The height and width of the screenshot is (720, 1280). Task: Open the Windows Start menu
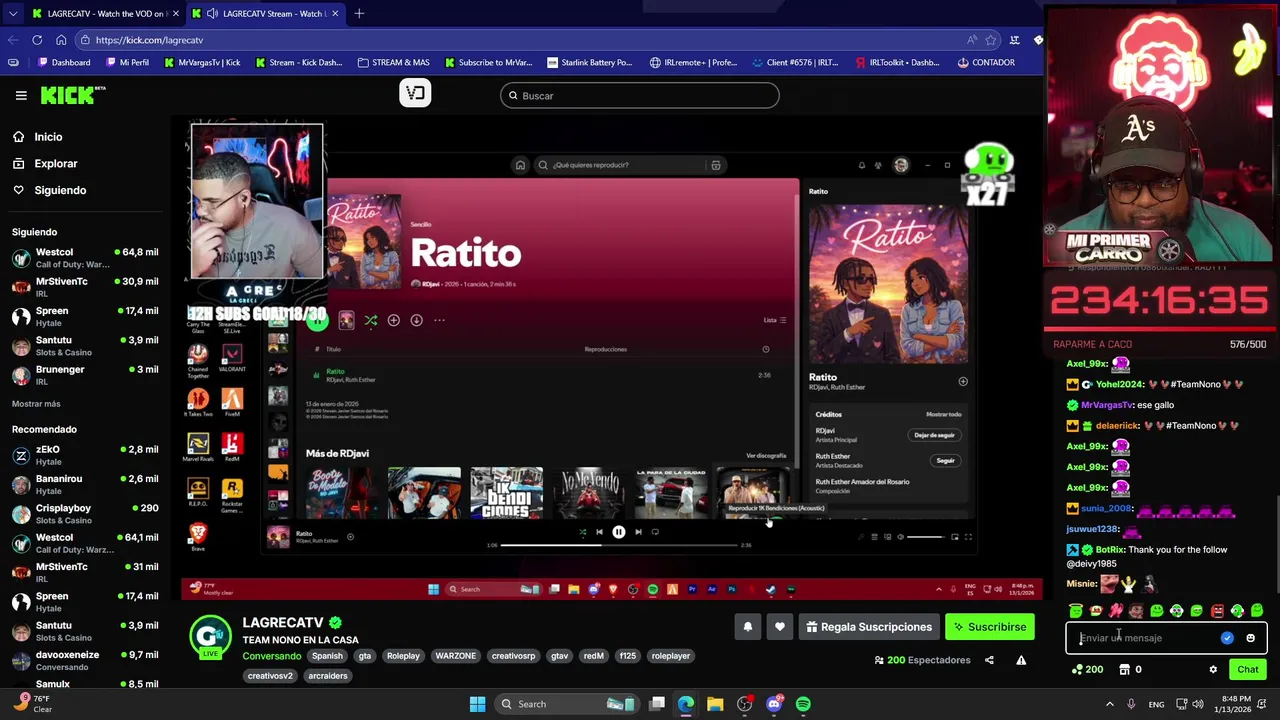pyautogui.click(x=477, y=704)
